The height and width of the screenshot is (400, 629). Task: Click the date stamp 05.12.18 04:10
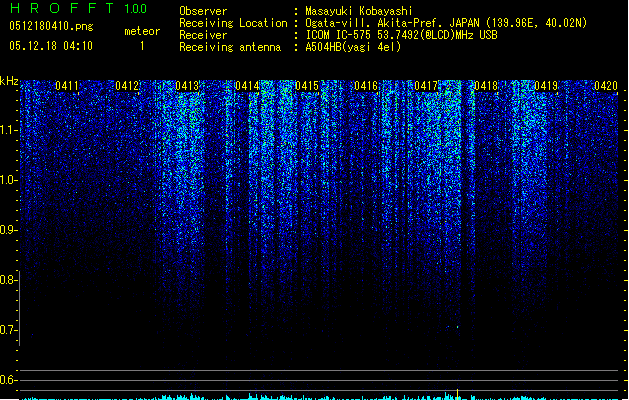click(x=51, y=46)
